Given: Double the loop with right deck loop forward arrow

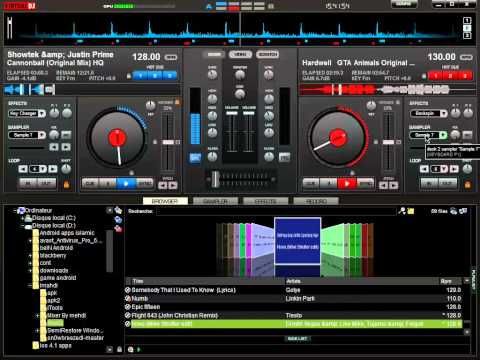Looking at the screenshot, I should (x=454, y=169).
